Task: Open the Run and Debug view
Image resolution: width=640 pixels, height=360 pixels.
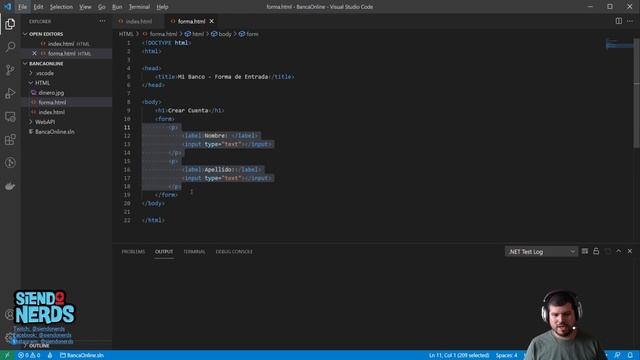Action: [x=10, y=93]
